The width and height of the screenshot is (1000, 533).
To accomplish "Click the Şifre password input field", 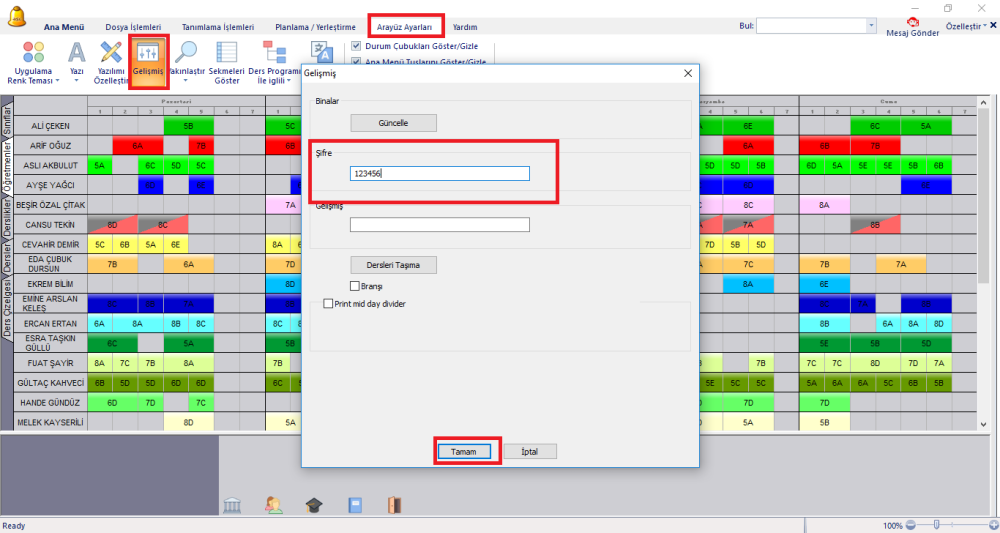I will click(x=439, y=173).
